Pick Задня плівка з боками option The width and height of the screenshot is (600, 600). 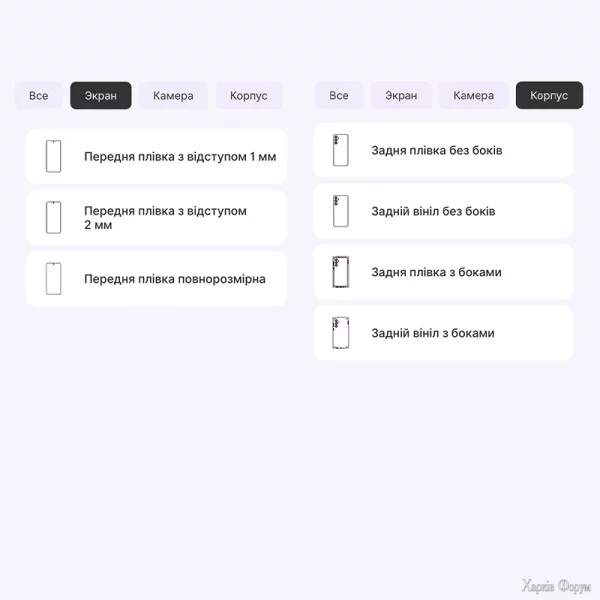click(x=436, y=272)
